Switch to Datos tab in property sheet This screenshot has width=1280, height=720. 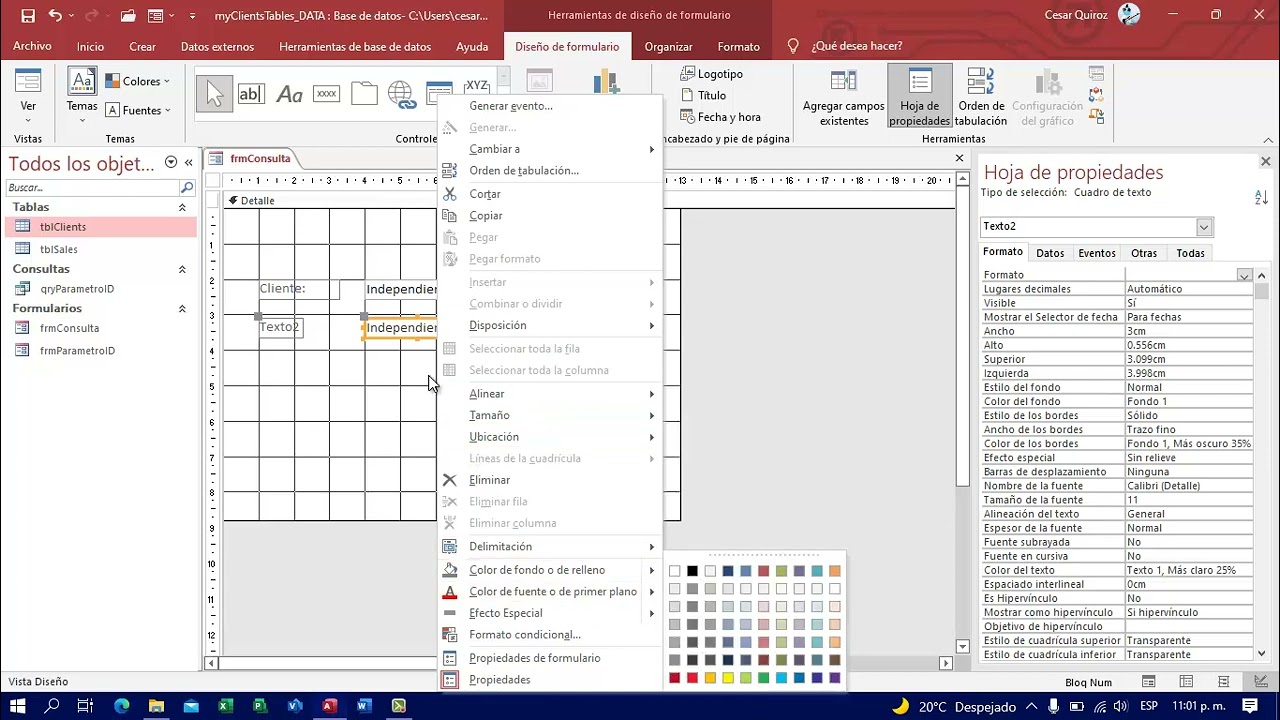click(1050, 253)
